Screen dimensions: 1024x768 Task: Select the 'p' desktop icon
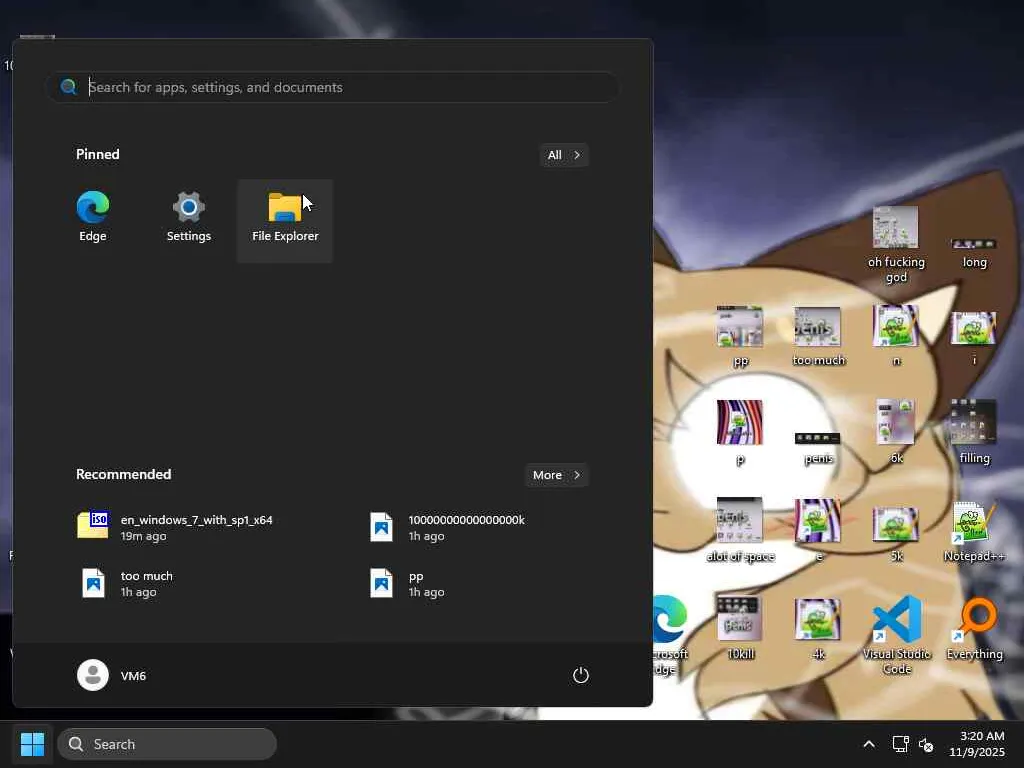[740, 434]
